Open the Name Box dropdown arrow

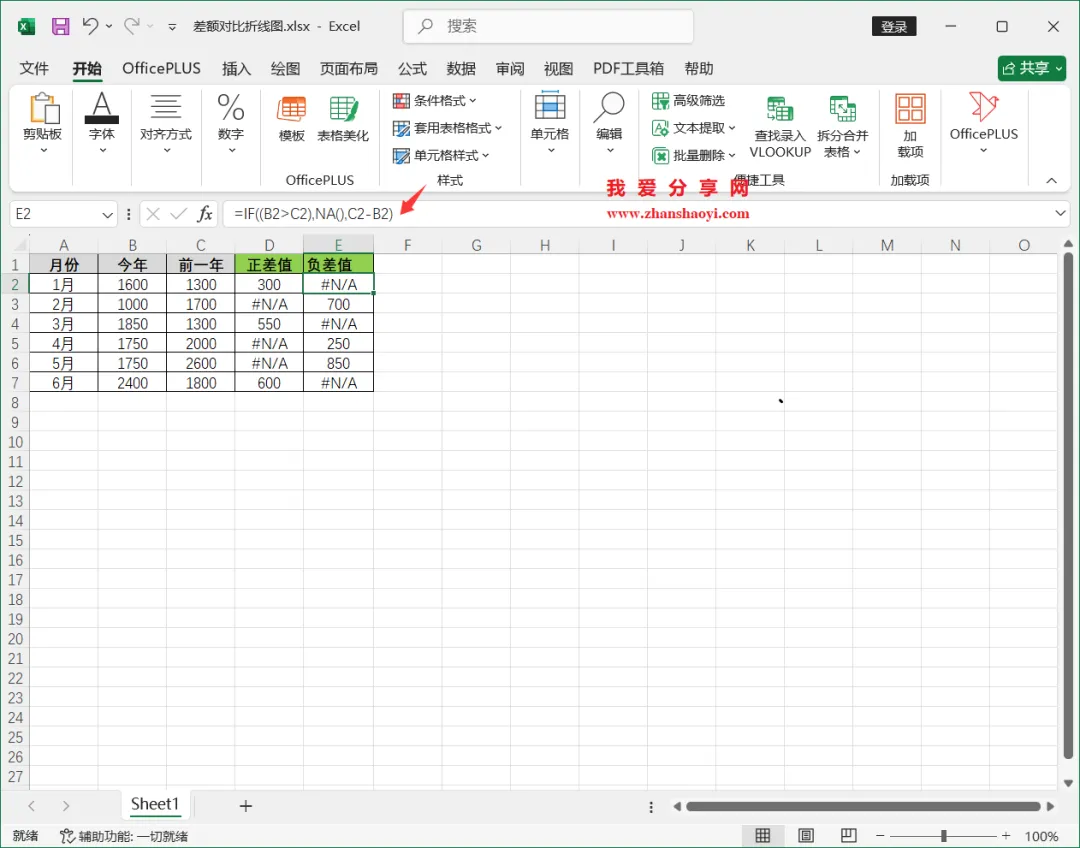(107, 214)
